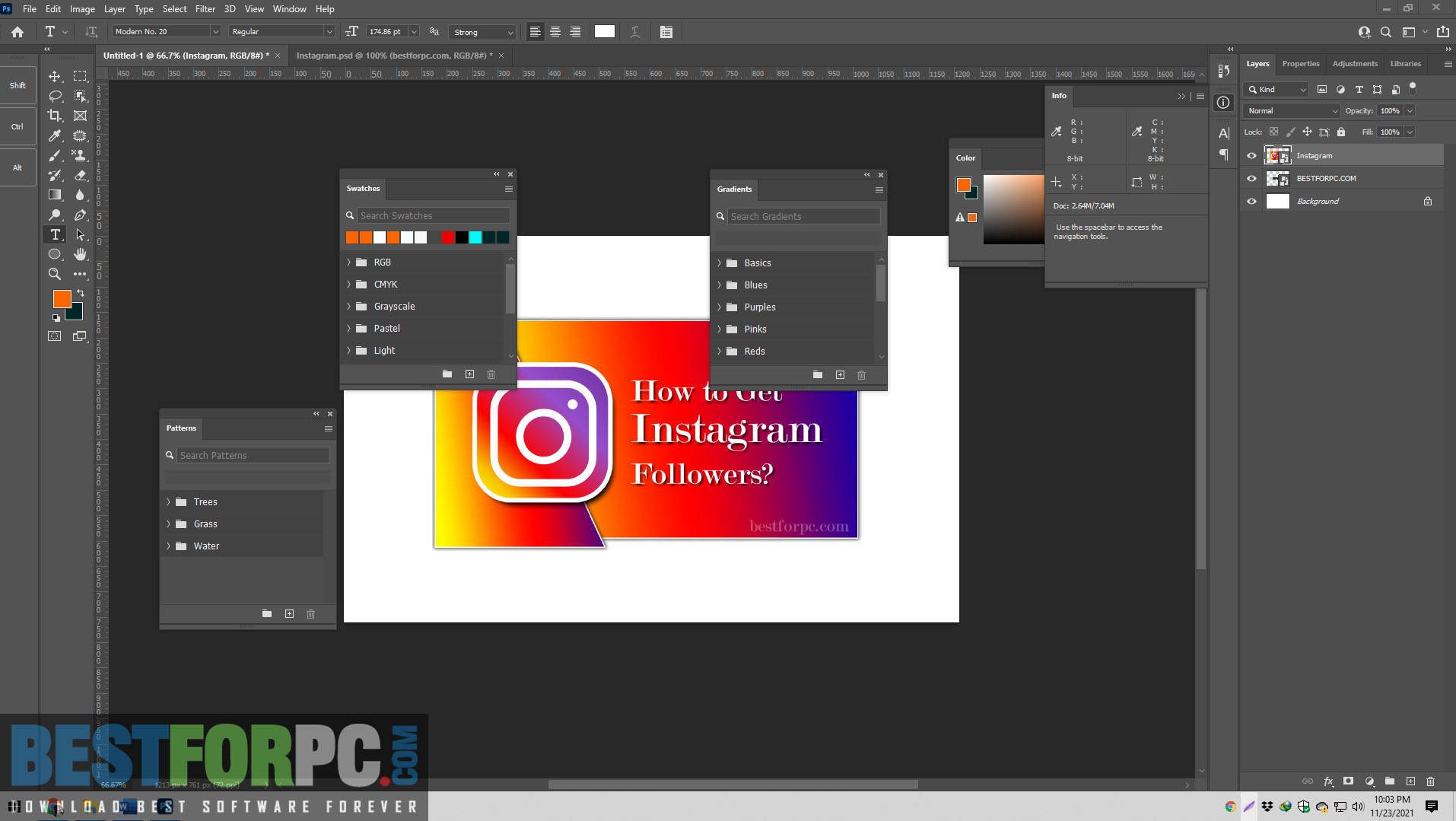This screenshot has width=1456, height=821.
Task: Collapse the Patterns panel
Action: click(x=316, y=414)
